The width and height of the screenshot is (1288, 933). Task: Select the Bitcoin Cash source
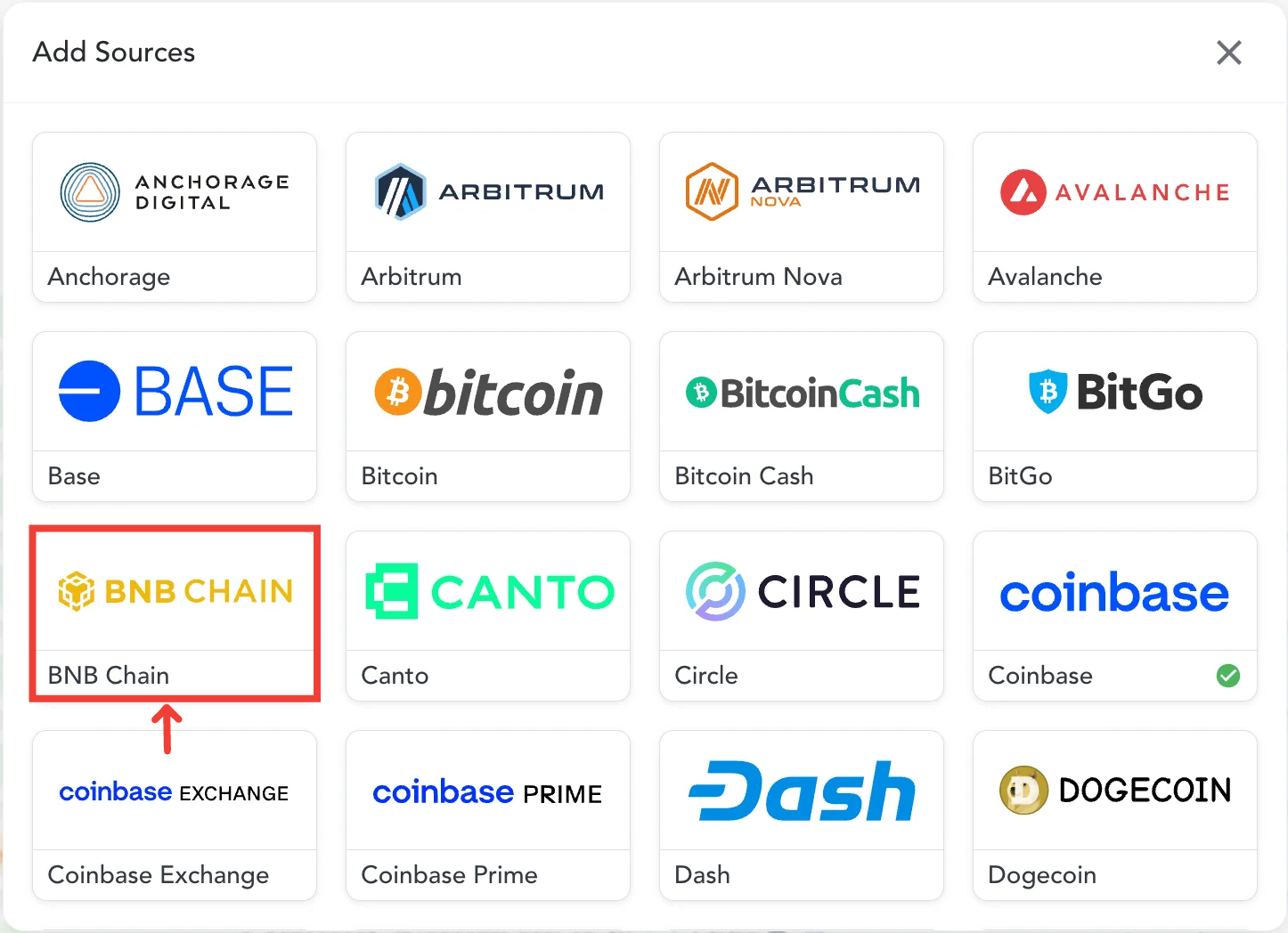[x=801, y=392]
